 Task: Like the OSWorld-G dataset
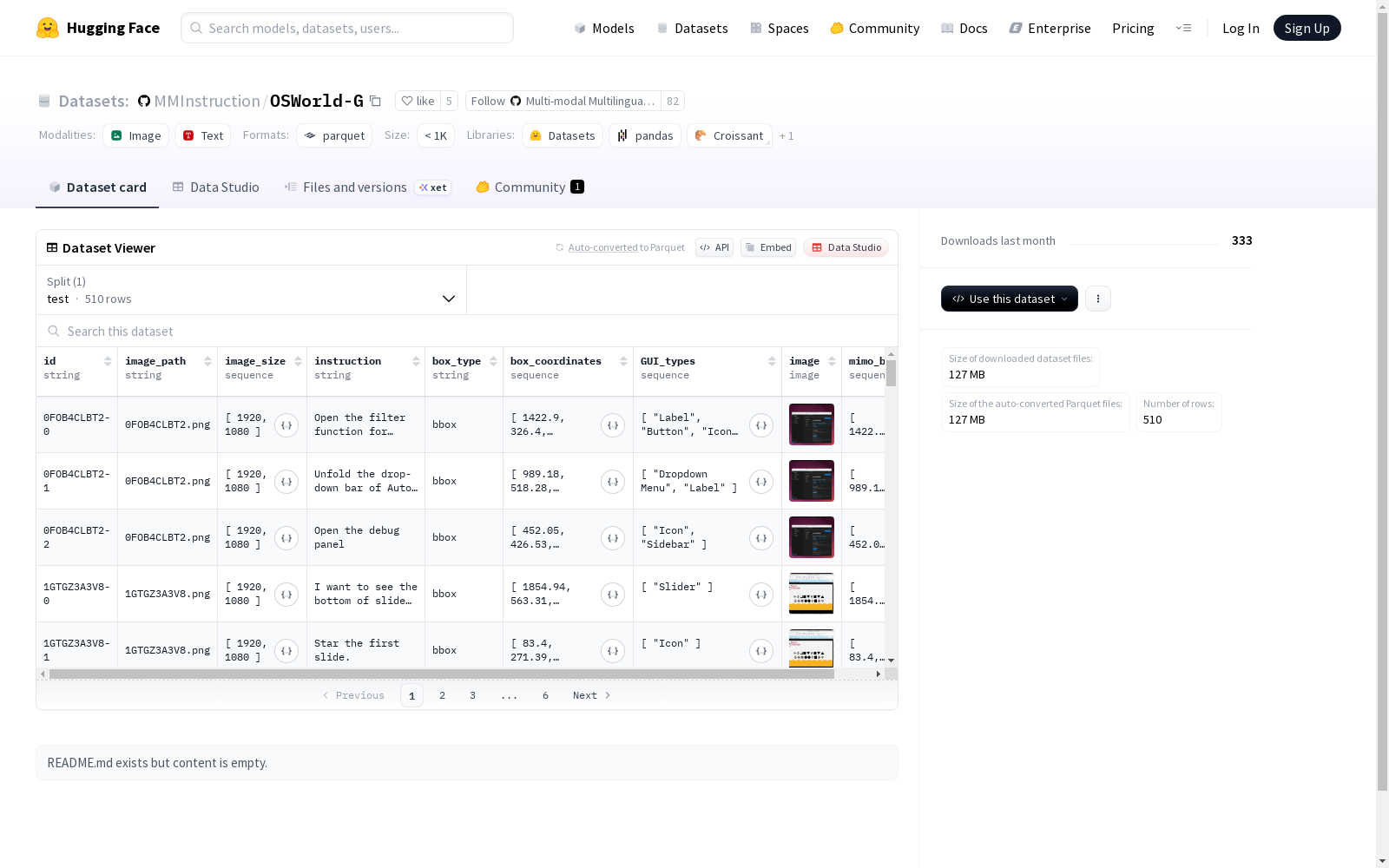418,101
